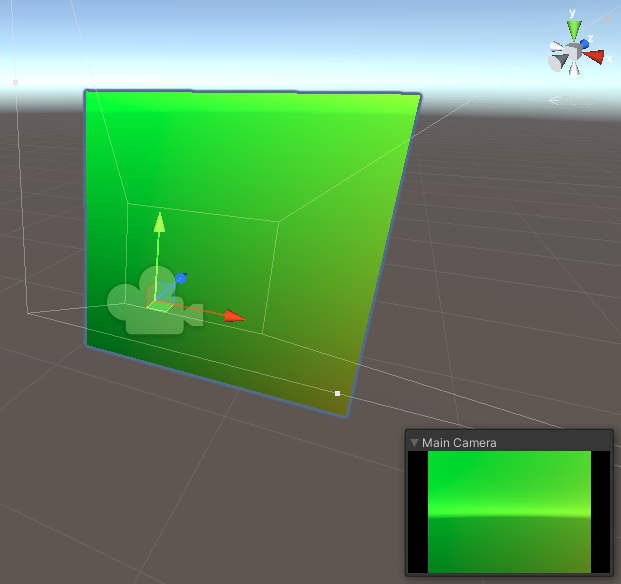Click the XZ plane square on the move gizmo

tap(162, 306)
